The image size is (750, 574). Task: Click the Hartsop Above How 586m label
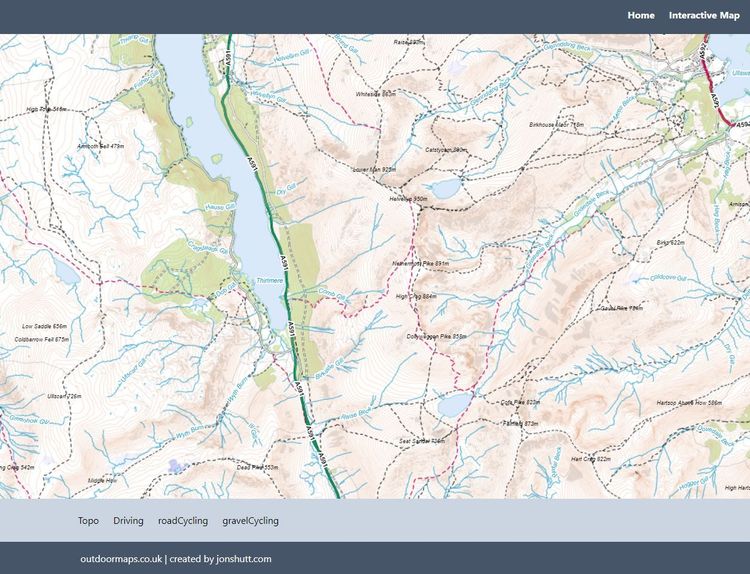[x=689, y=403]
